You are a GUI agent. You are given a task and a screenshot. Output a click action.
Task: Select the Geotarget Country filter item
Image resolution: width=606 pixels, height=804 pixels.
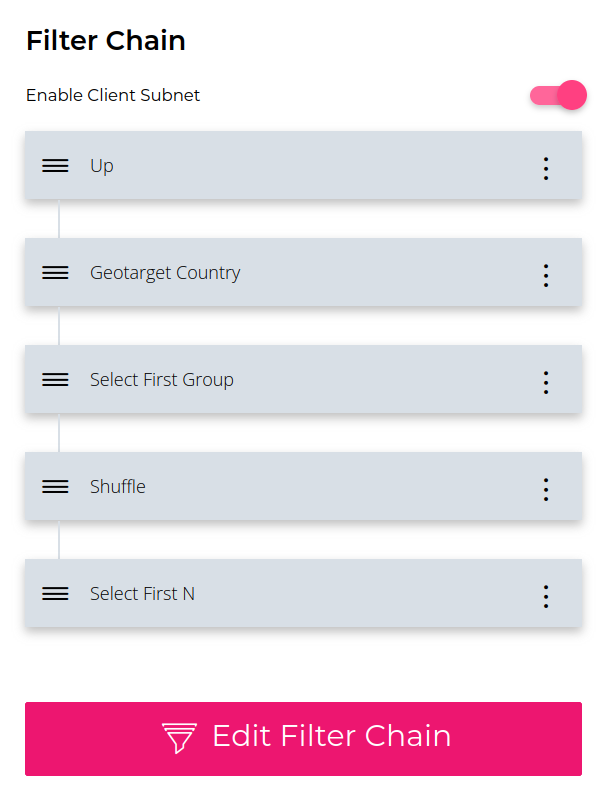pos(304,272)
